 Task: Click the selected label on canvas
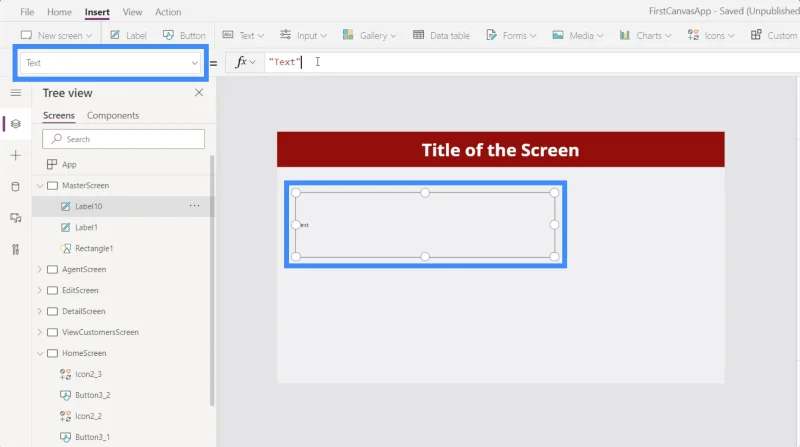tap(425, 225)
